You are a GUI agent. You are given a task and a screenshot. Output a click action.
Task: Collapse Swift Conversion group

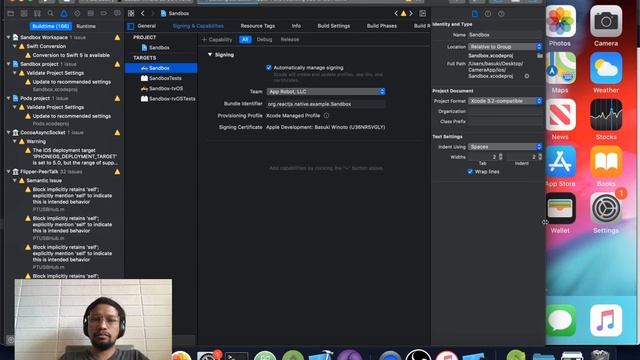click(x=15, y=46)
